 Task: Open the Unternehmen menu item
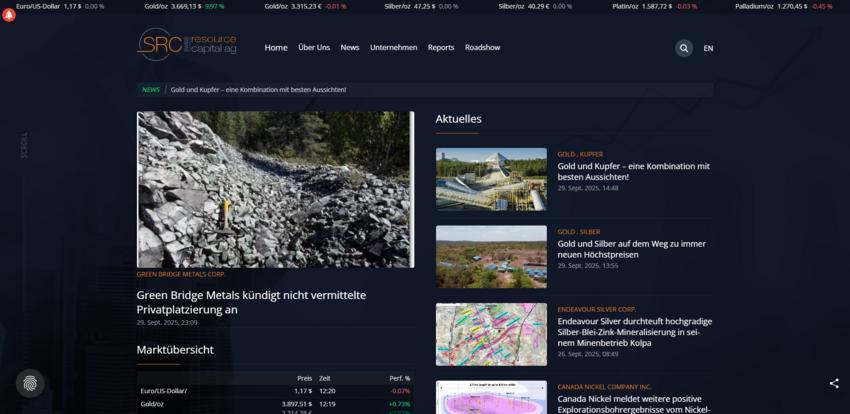click(394, 48)
